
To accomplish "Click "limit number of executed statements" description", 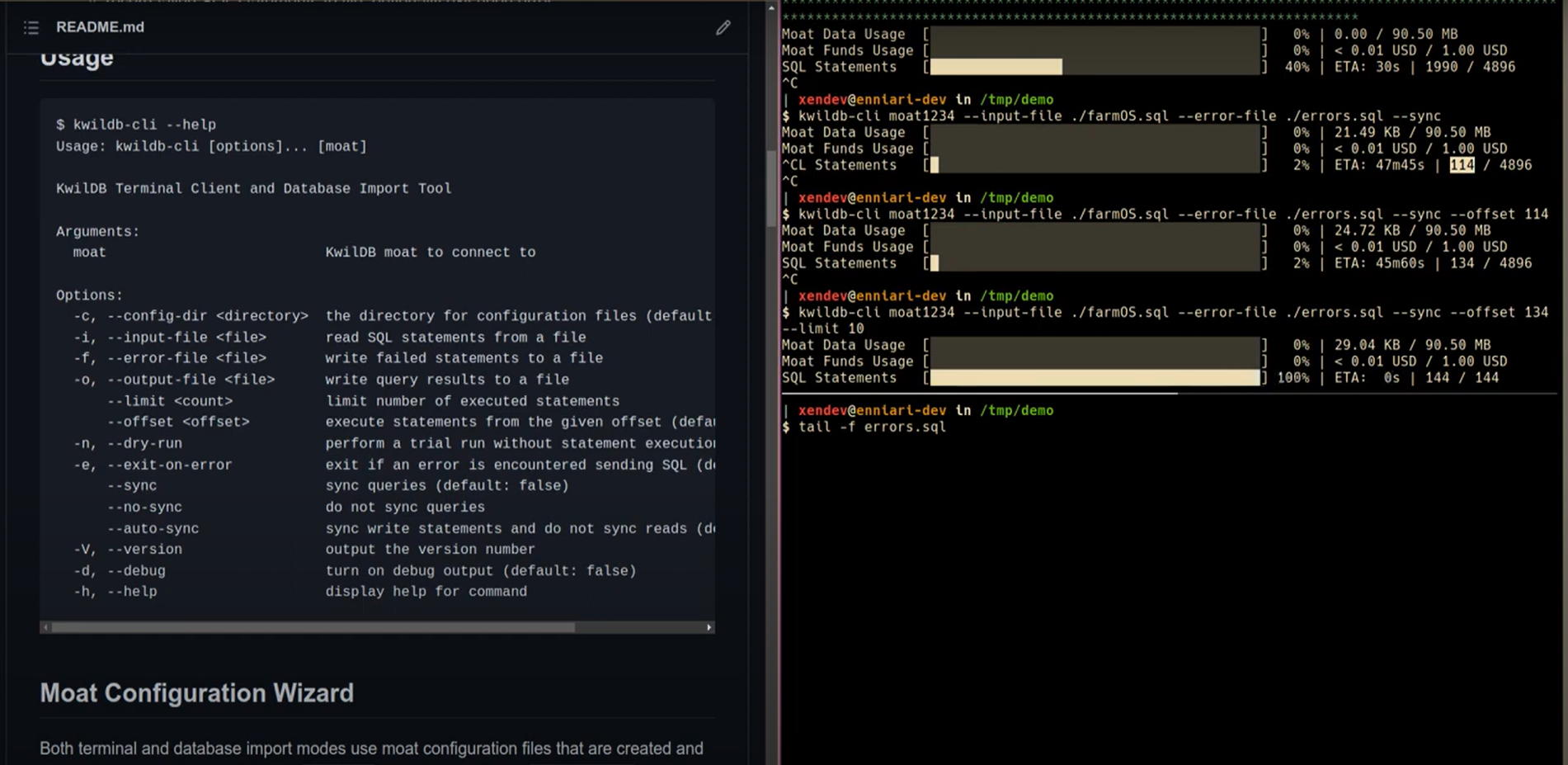I will (x=473, y=401).
